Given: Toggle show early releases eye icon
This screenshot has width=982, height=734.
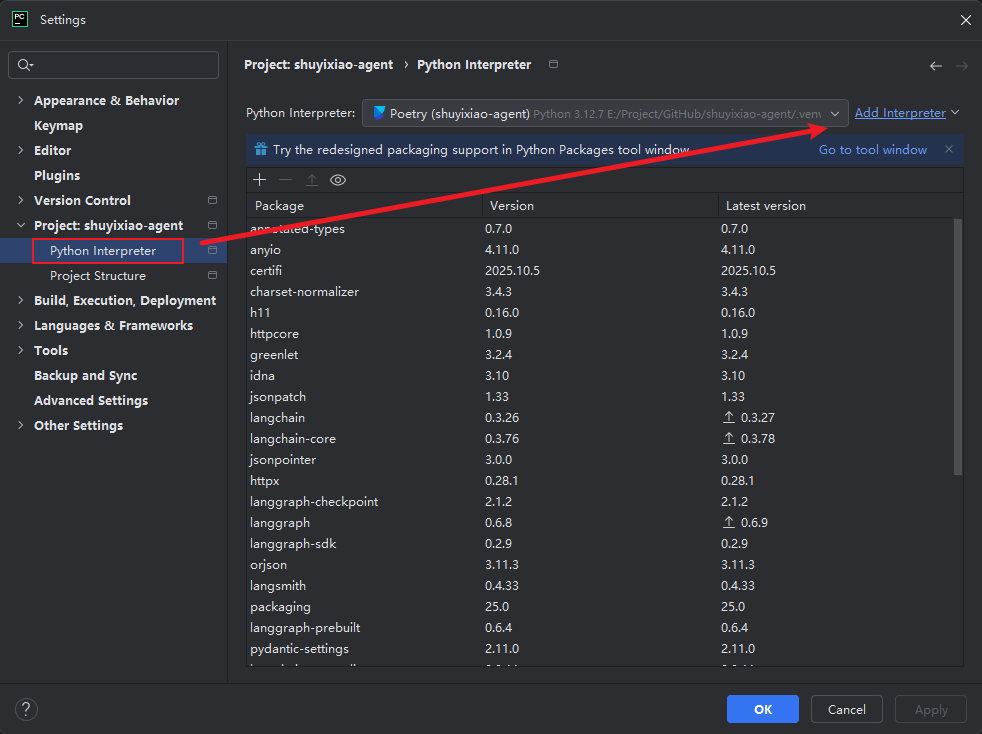Looking at the screenshot, I should click(338, 180).
